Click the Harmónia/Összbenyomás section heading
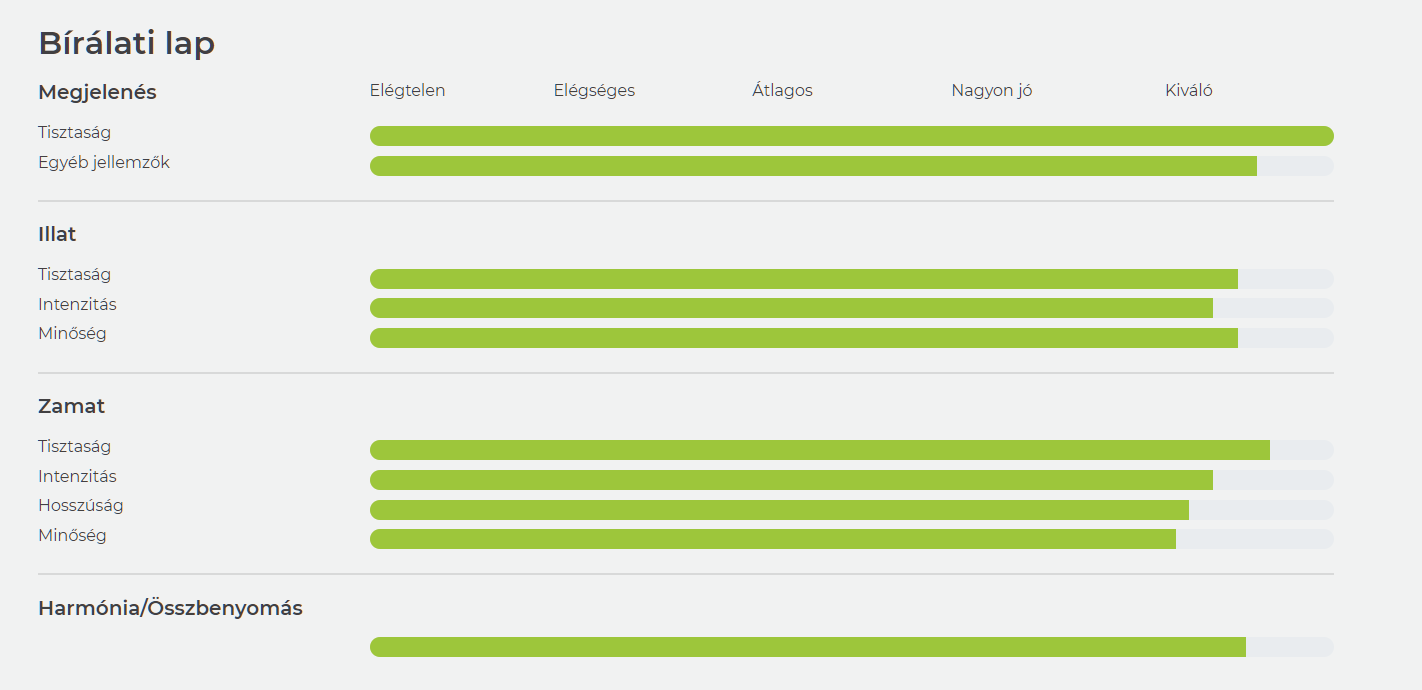 (170, 608)
